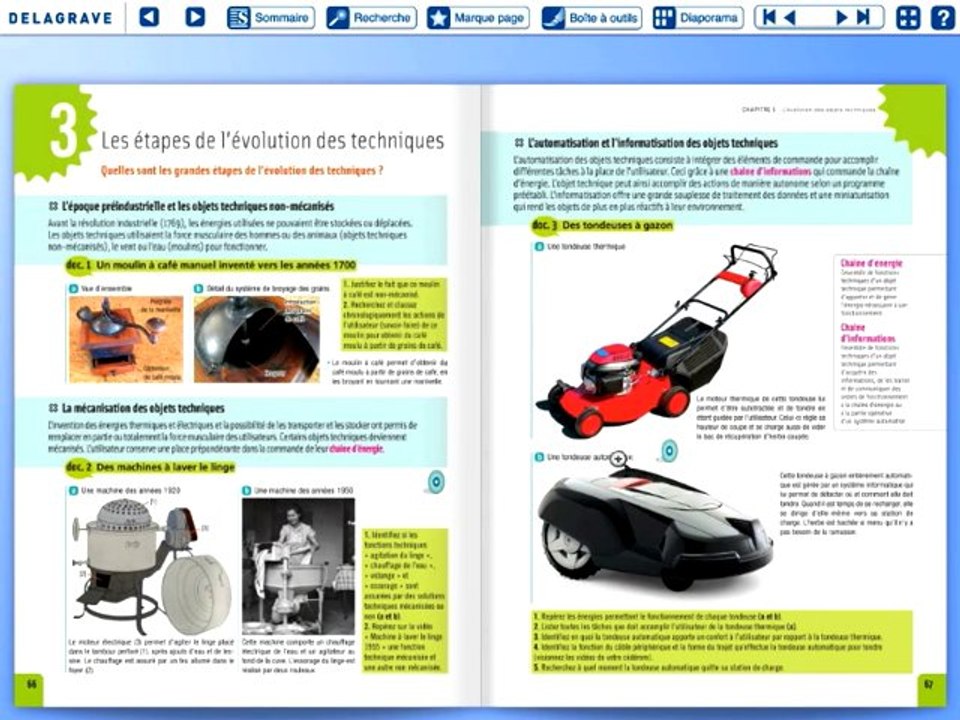Step forward one page in the page navigator
960x720 pixels.
click(842, 18)
